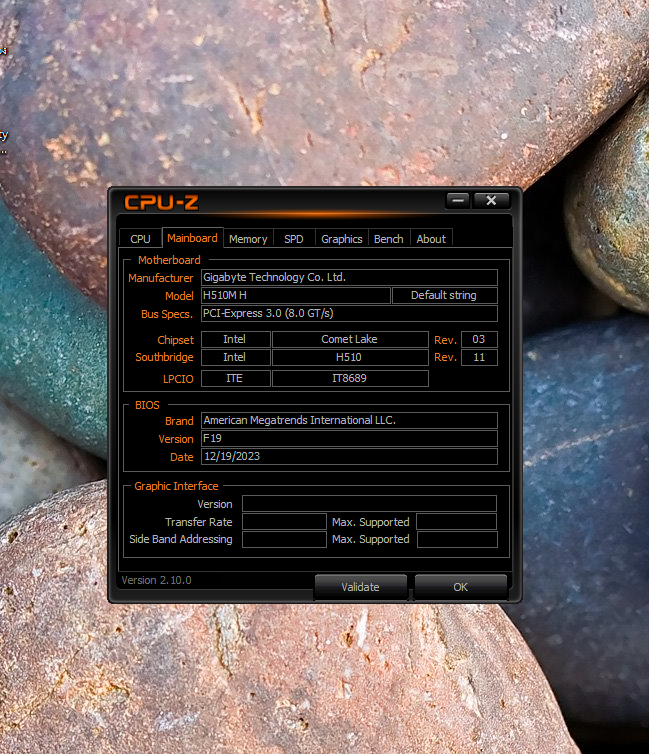The image size is (649, 754).
Task: Click the Validate button
Action: click(361, 587)
